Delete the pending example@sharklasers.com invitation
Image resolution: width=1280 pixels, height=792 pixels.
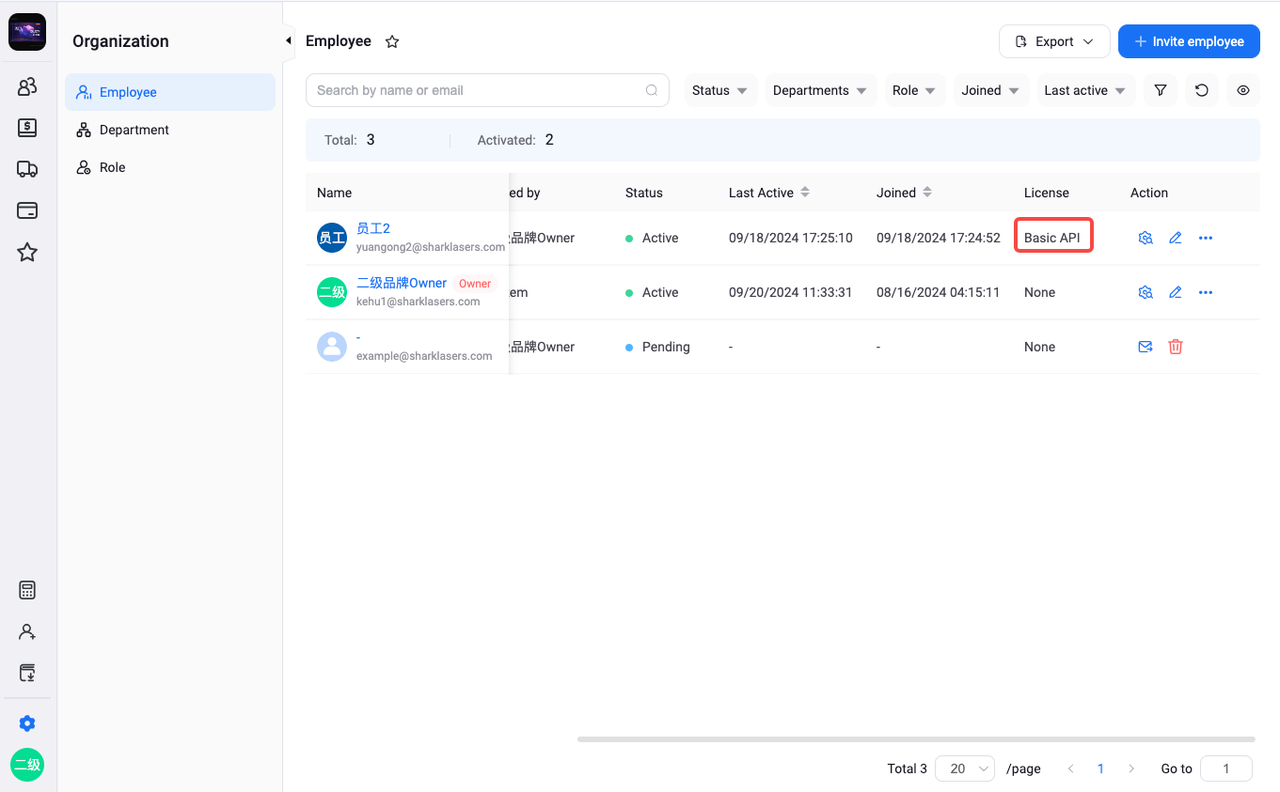1175,347
